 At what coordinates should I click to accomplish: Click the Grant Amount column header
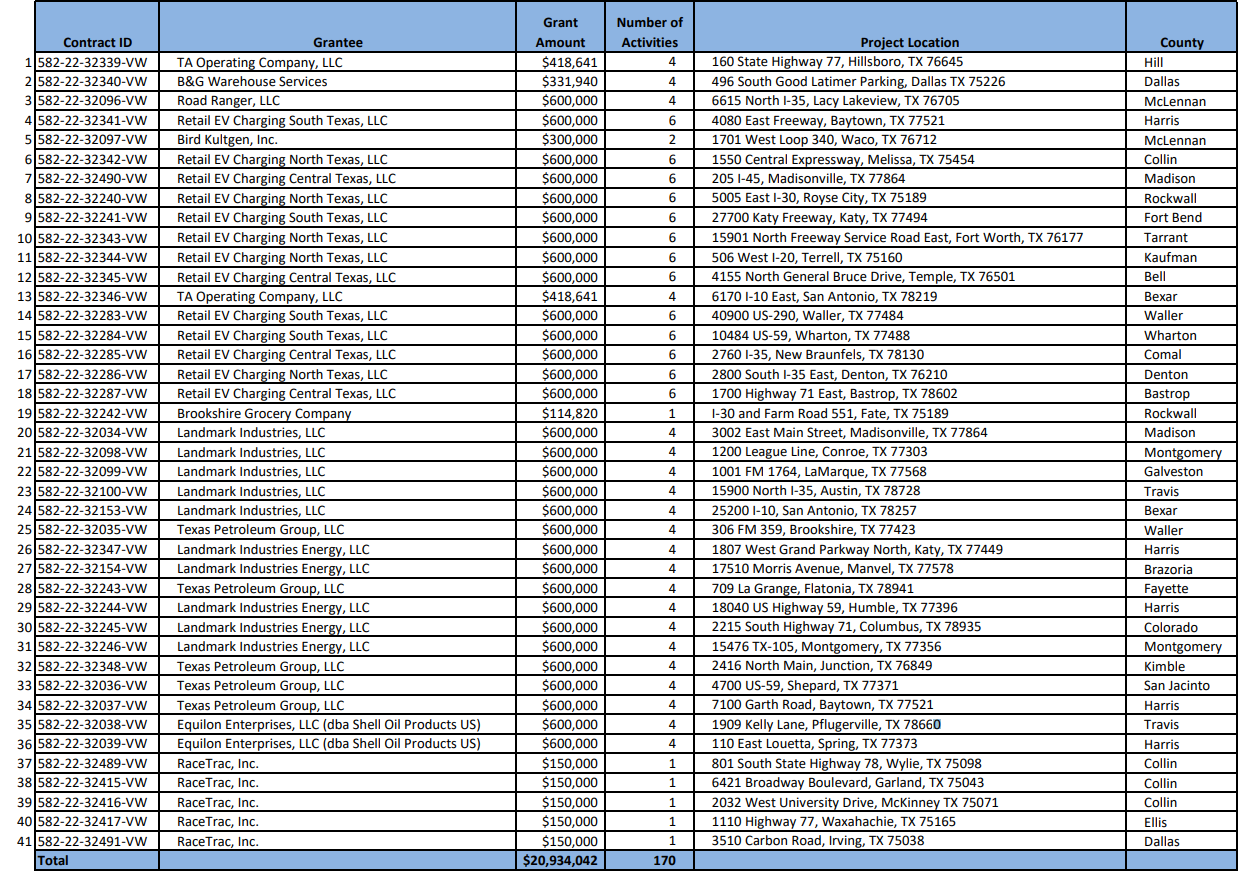coord(560,32)
